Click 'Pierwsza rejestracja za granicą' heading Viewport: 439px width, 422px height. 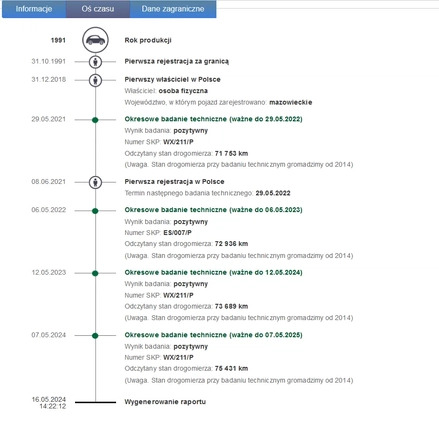[177, 61]
